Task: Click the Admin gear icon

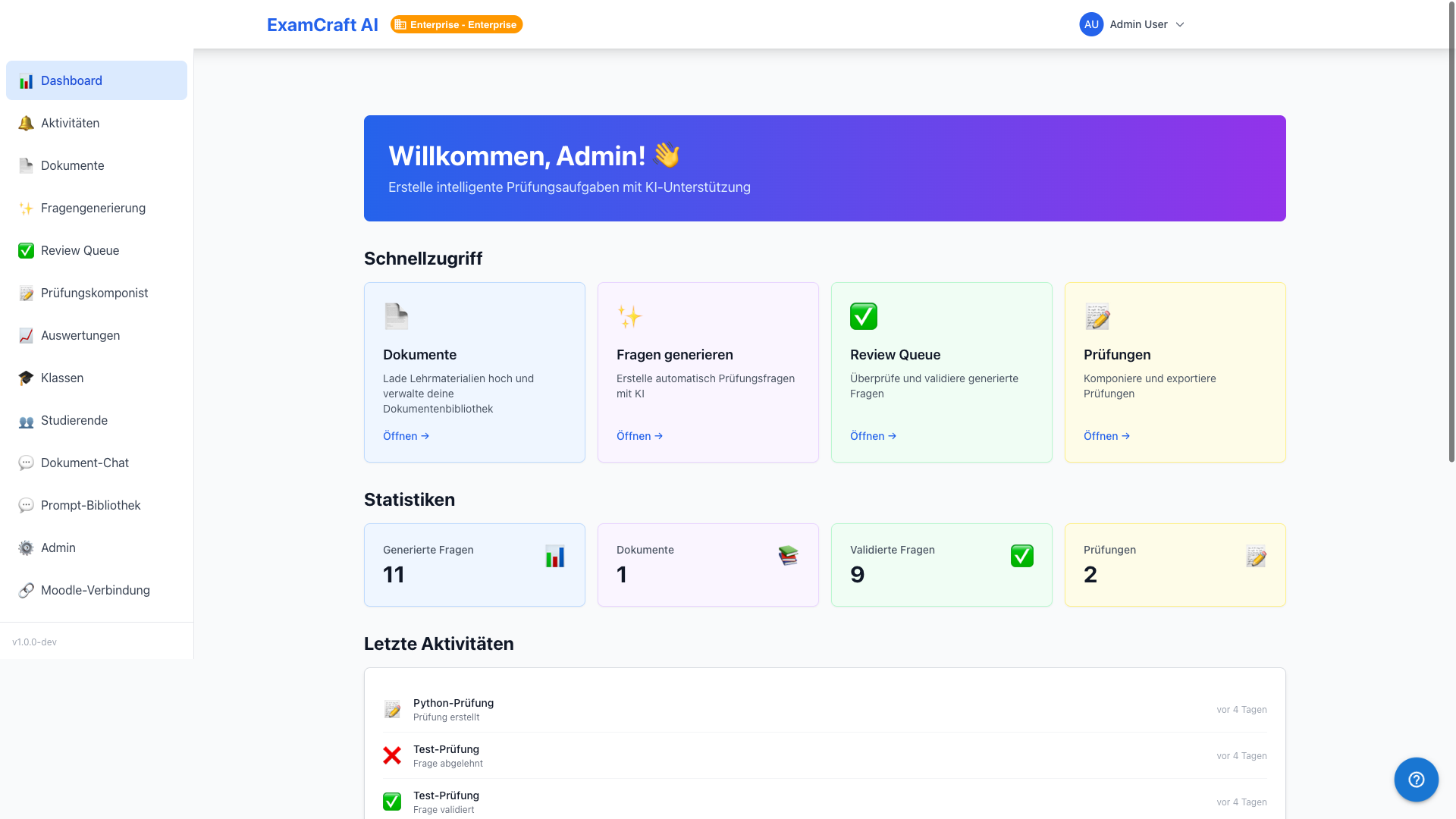Action: tap(26, 548)
